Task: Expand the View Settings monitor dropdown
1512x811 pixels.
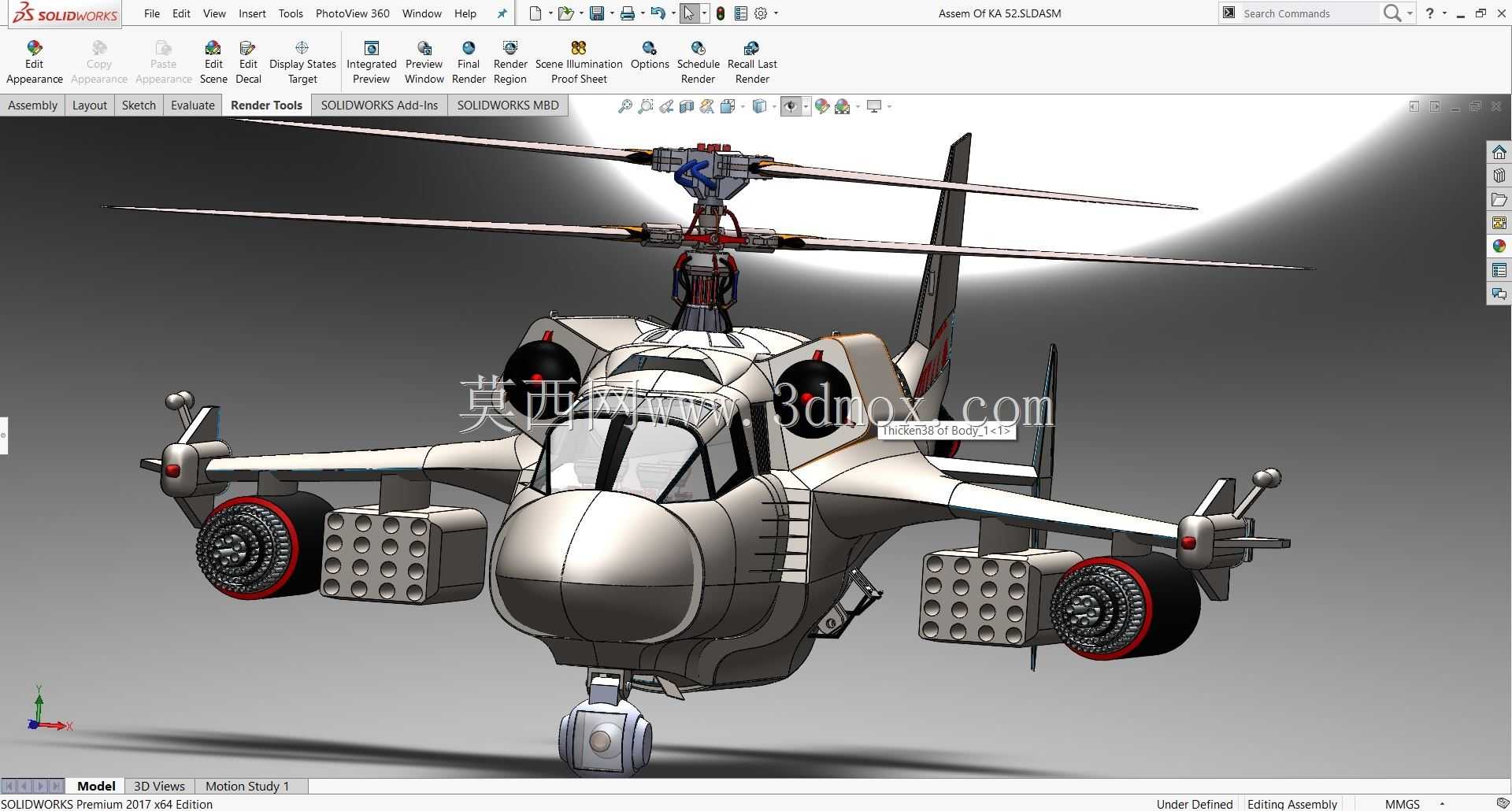Action: tap(889, 106)
